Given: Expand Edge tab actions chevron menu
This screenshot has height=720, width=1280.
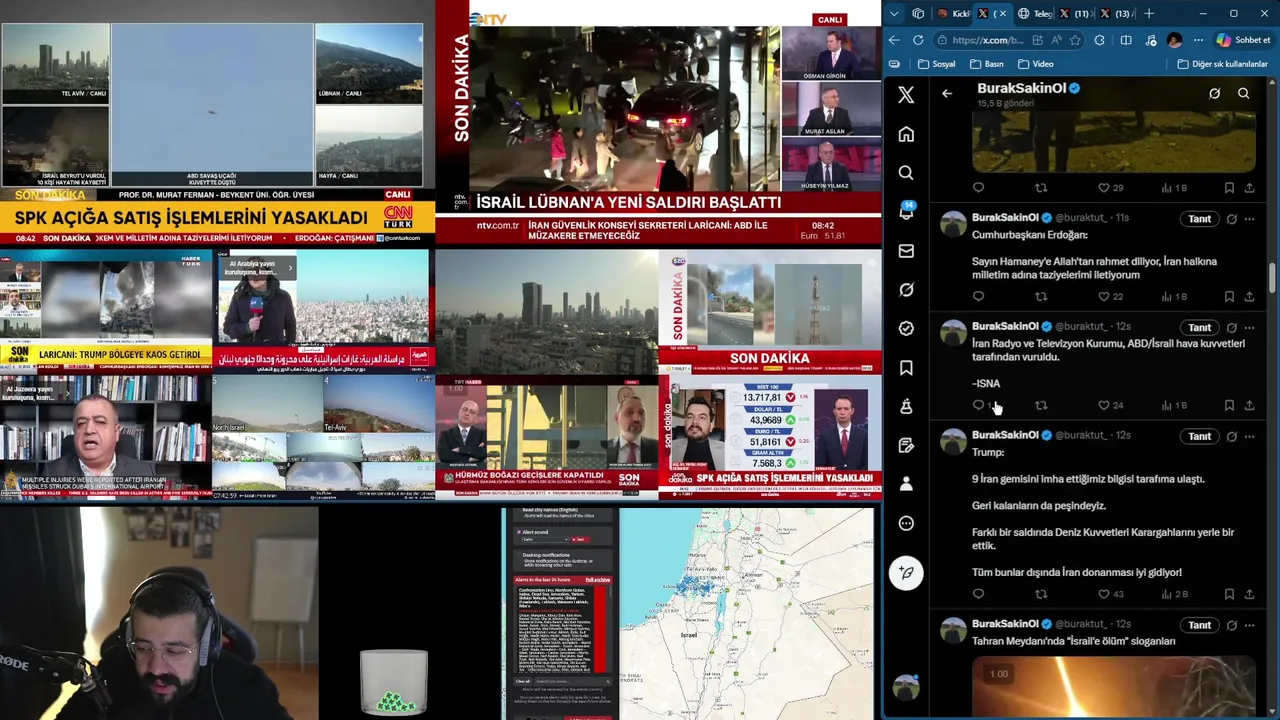Looking at the screenshot, I should point(894,14).
